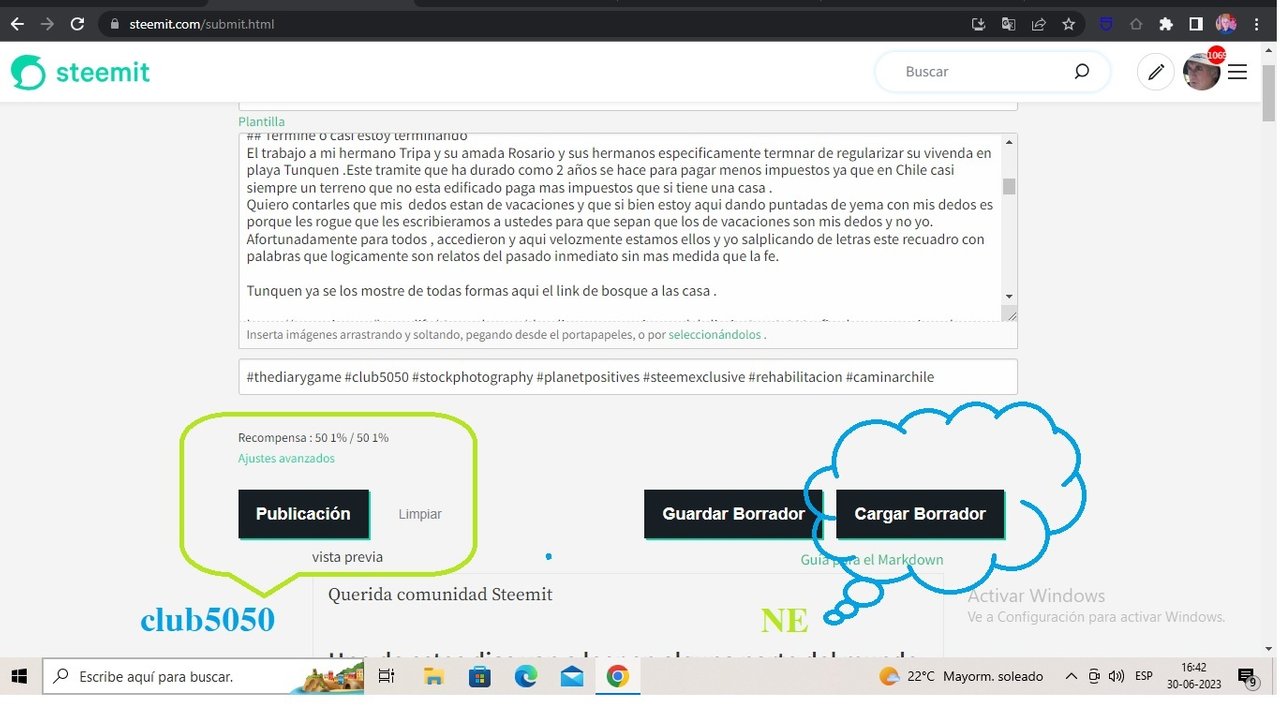This screenshot has width=1280, height=720.
Task: Click the Guardar Borrador button
Action: [733, 514]
